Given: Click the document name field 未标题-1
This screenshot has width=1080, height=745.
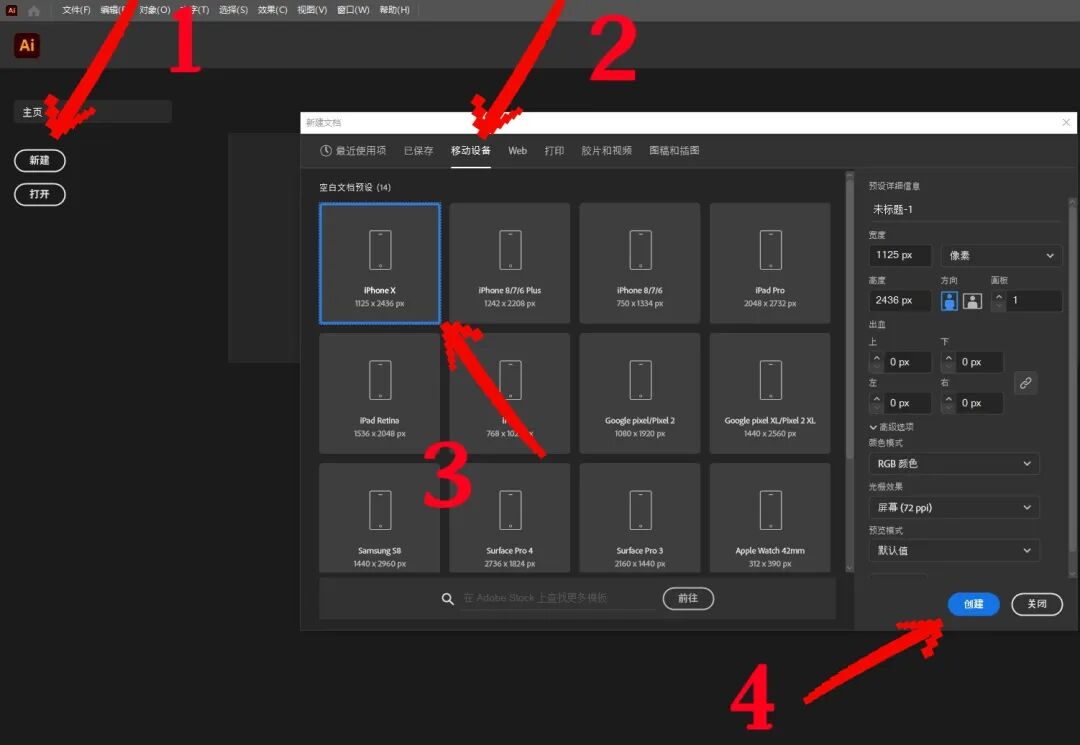Looking at the screenshot, I should pos(964,209).
